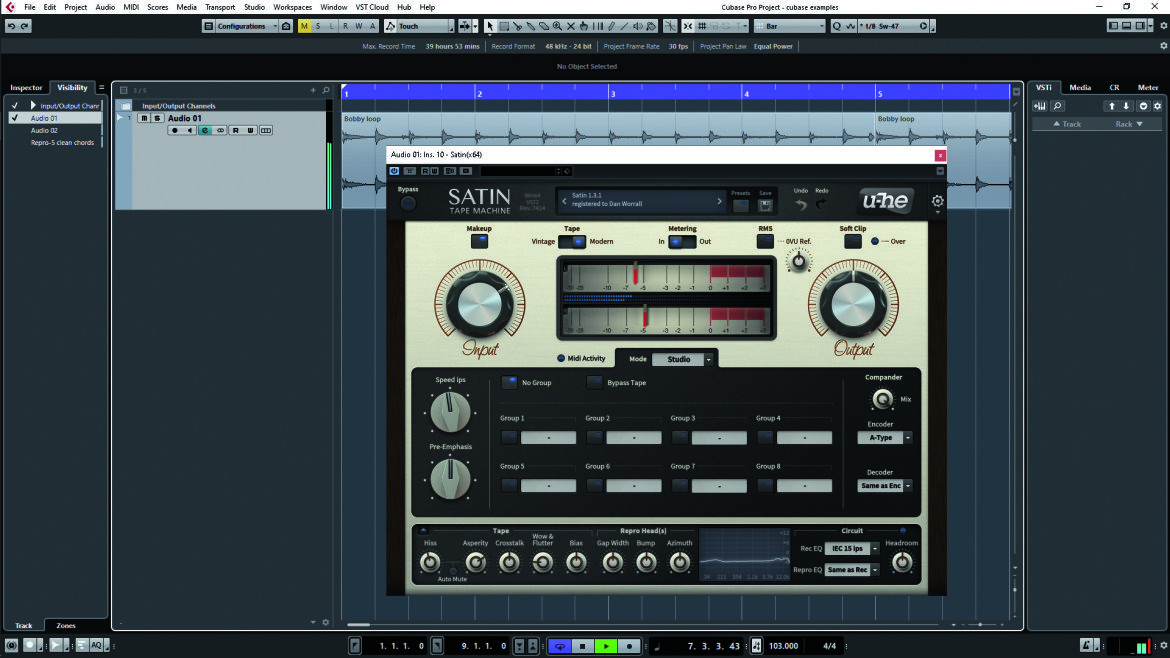Open the Repro EQ Same as Rec dropdown
The image size is (1170, 658).
[x=852, y=570]
